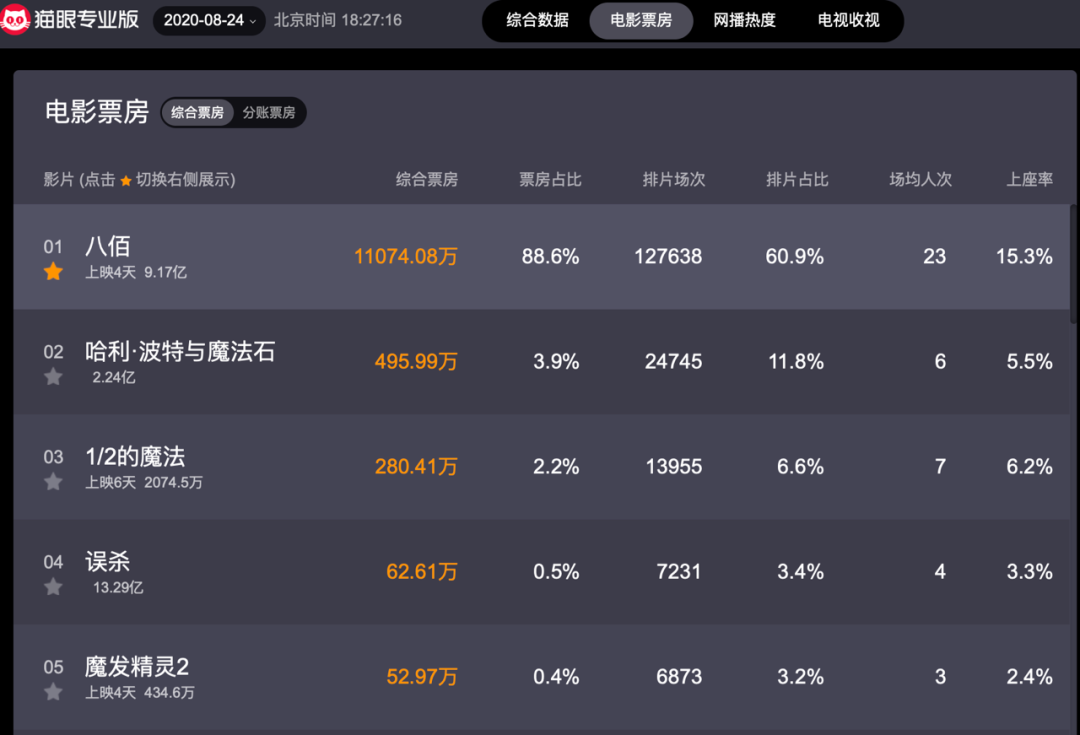This screenshot has width=1080, height=735.
Task: Click the 1/2的魔法 movie title
Action: (x=135, y=456)
